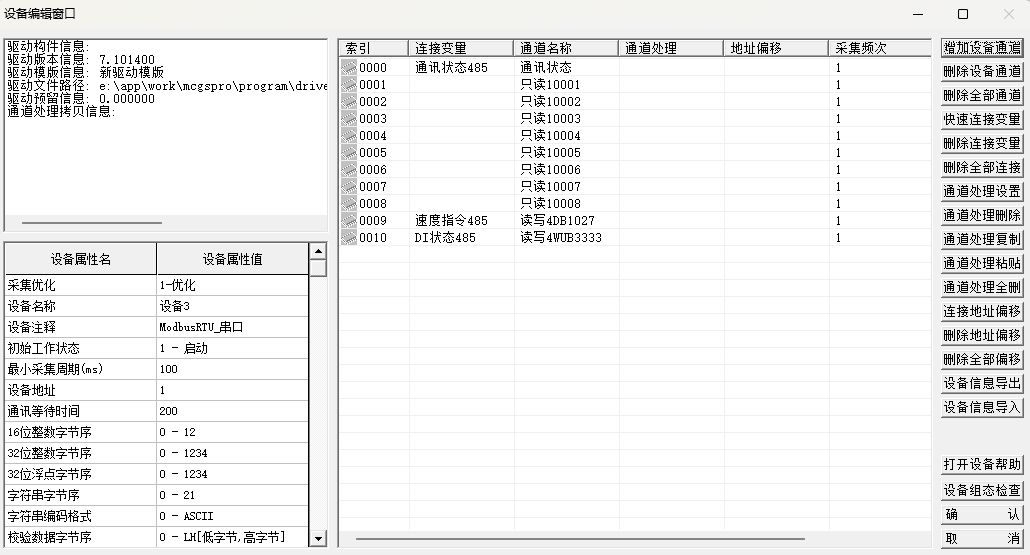Select connected variable DI状态485
This screenshot has height=555, width=1030.
pos(445,238)
